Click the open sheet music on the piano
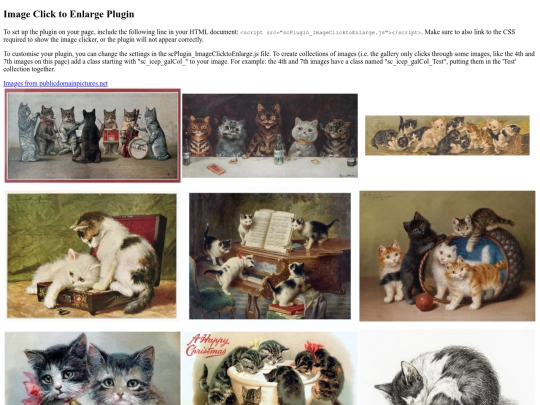 point(269,229)
